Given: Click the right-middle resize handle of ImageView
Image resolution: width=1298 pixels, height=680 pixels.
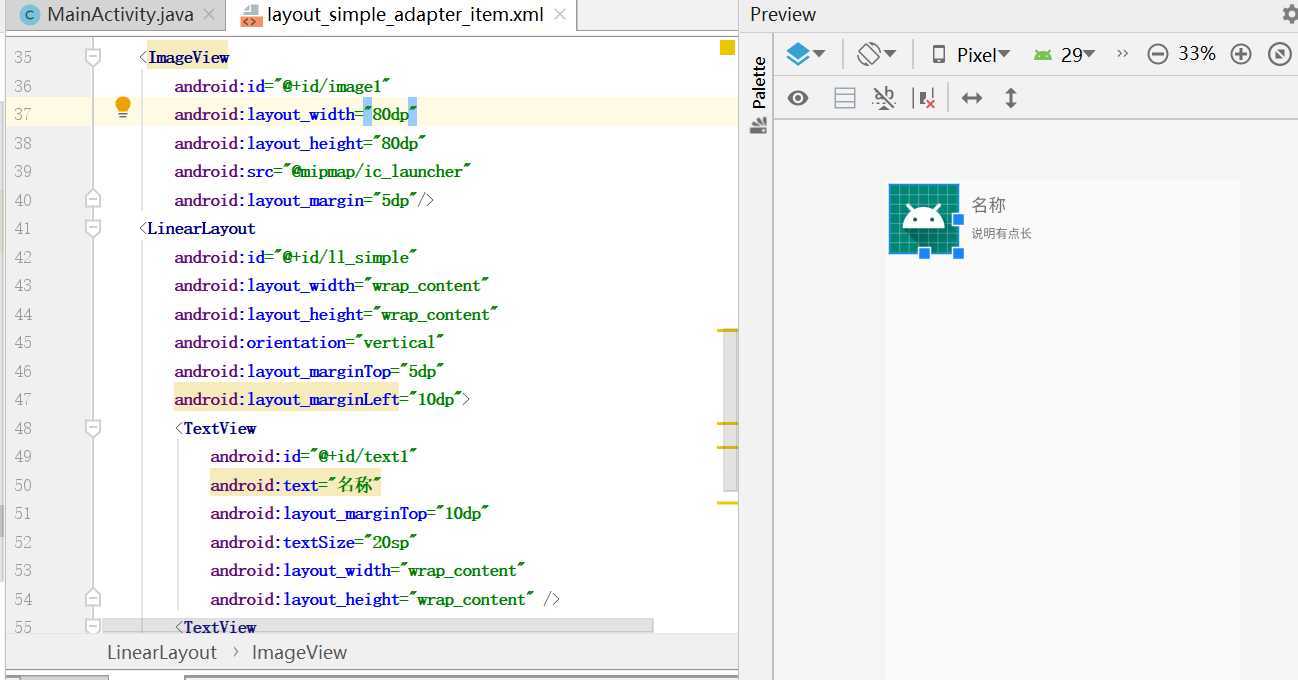Looking at the screenshot, I should (x=958, y=219).
